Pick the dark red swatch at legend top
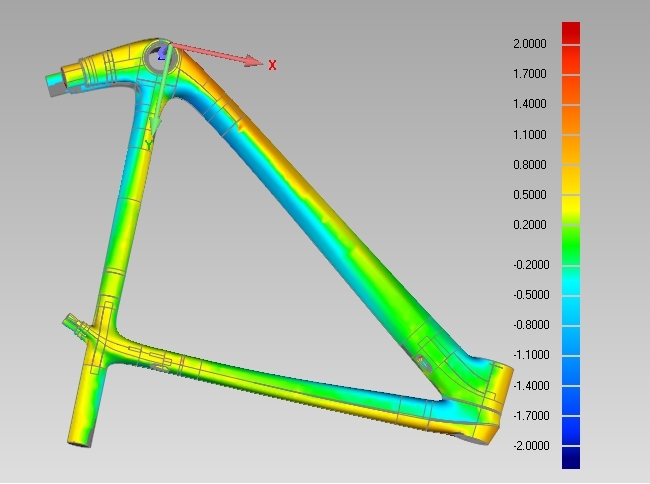 [x=571, y=32]
